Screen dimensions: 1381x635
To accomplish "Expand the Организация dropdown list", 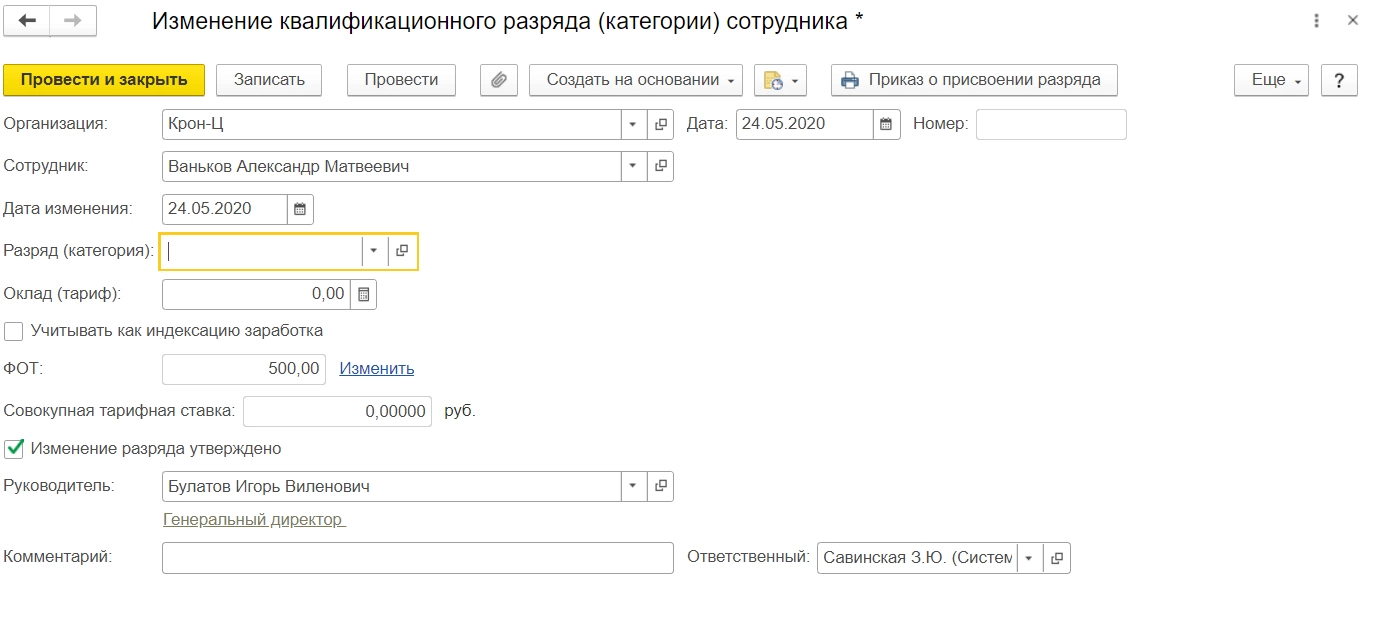I will click(633, 125).
